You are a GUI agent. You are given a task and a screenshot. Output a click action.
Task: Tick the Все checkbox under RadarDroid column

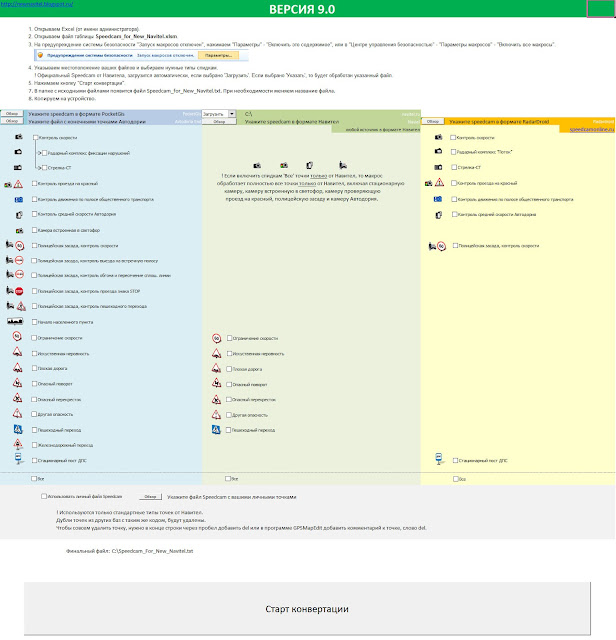pos(456,479)
